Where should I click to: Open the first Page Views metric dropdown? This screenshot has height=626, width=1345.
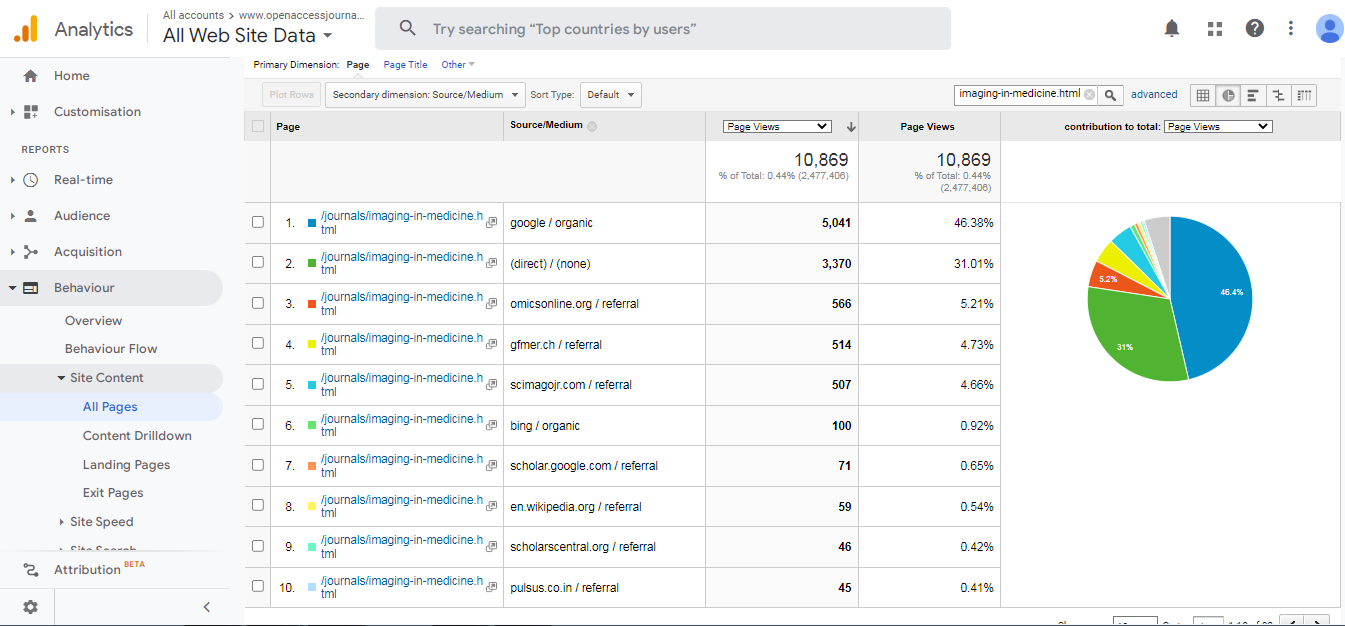tap(777, 127)
